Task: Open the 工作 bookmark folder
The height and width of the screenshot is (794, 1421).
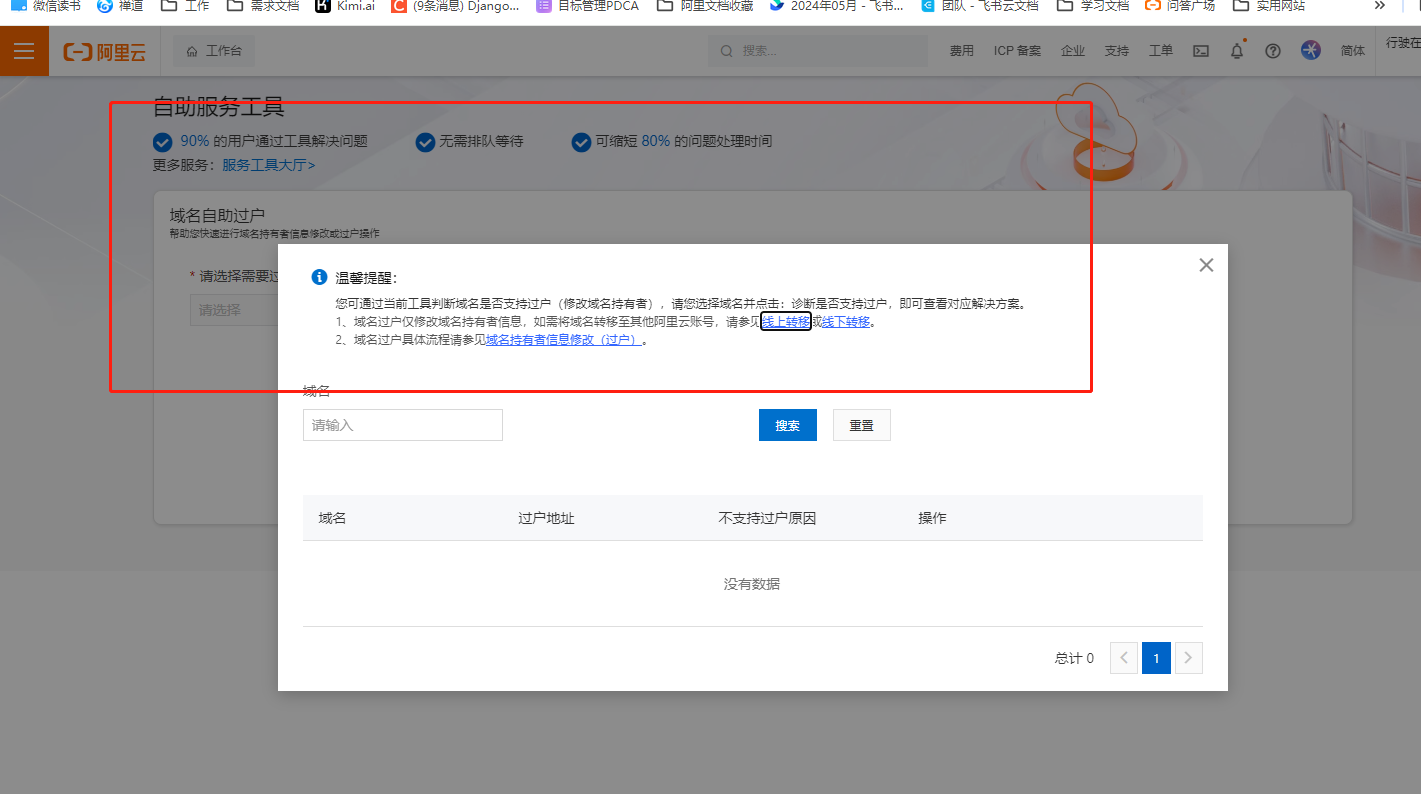Action: 185,6
